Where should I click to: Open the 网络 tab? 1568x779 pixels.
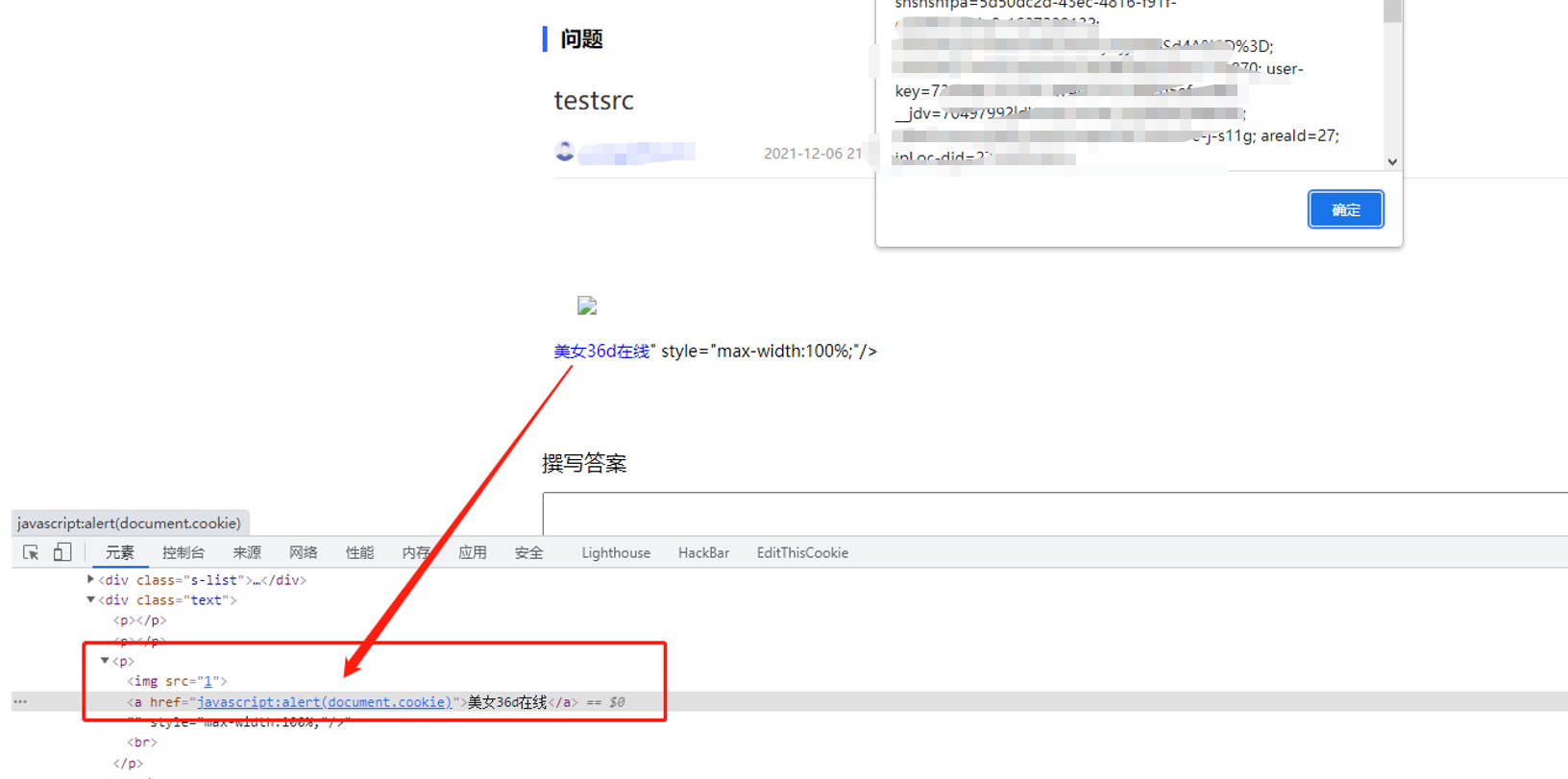coord(304,552)
